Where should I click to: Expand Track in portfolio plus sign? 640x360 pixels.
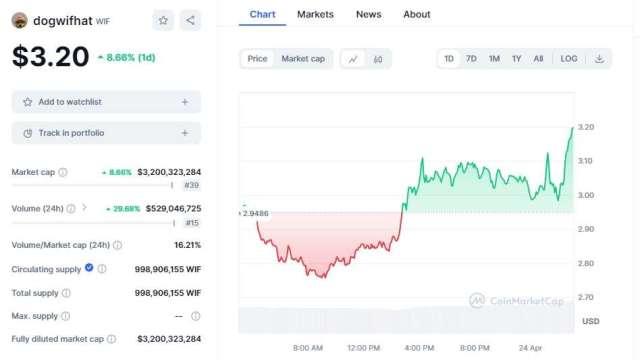pos(185,133)
